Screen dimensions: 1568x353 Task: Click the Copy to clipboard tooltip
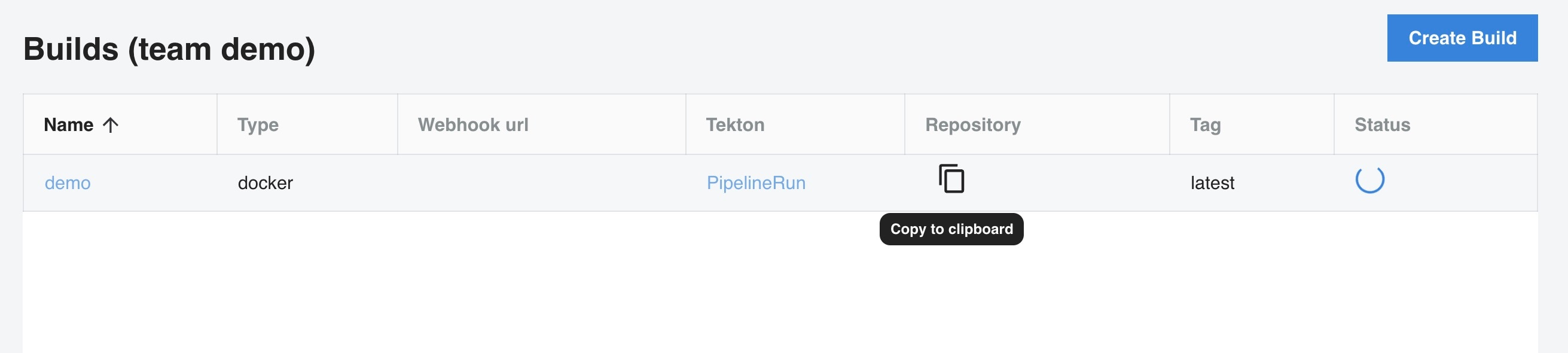[x=951, y=229]
